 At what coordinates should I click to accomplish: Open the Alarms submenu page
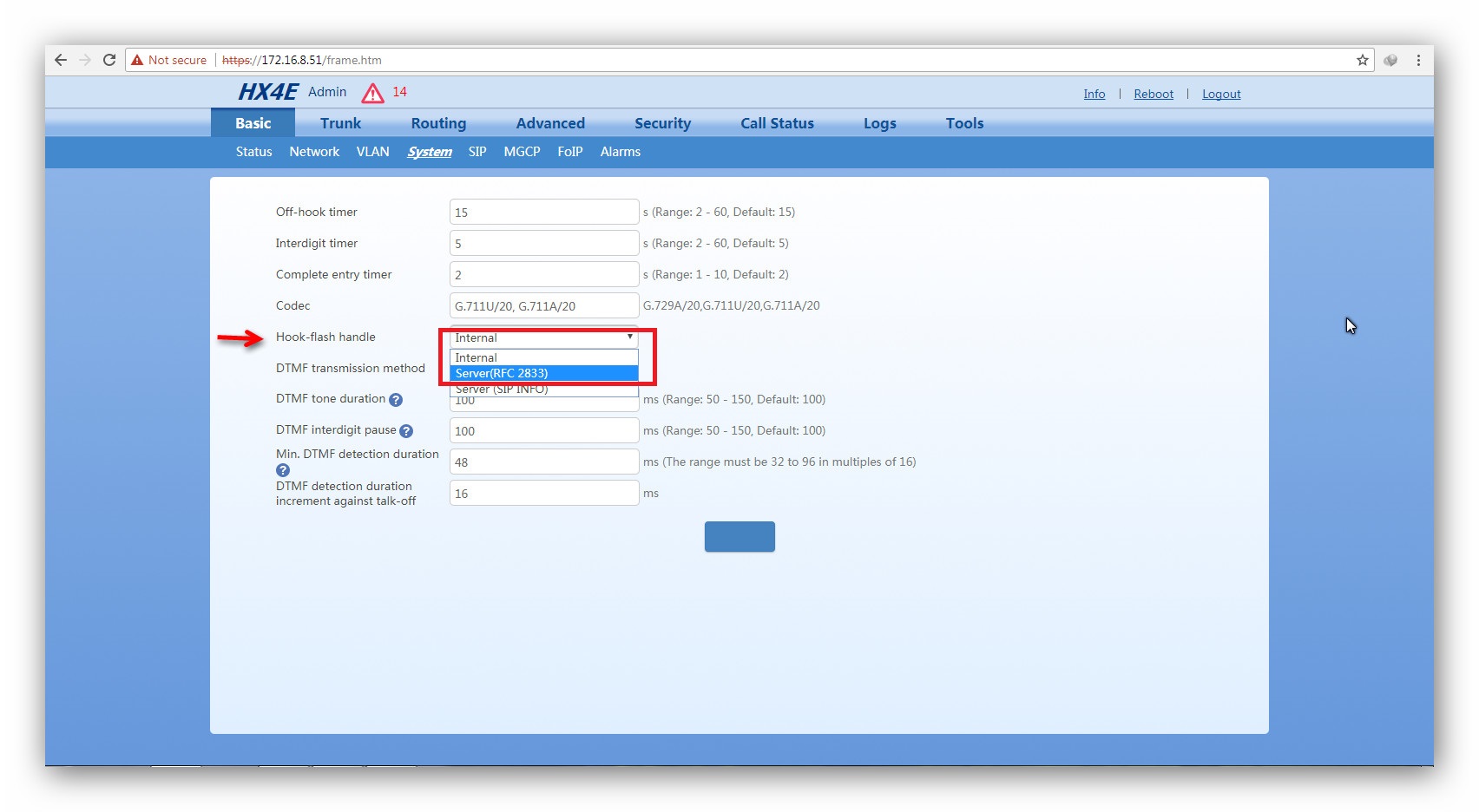pos(620,152)
